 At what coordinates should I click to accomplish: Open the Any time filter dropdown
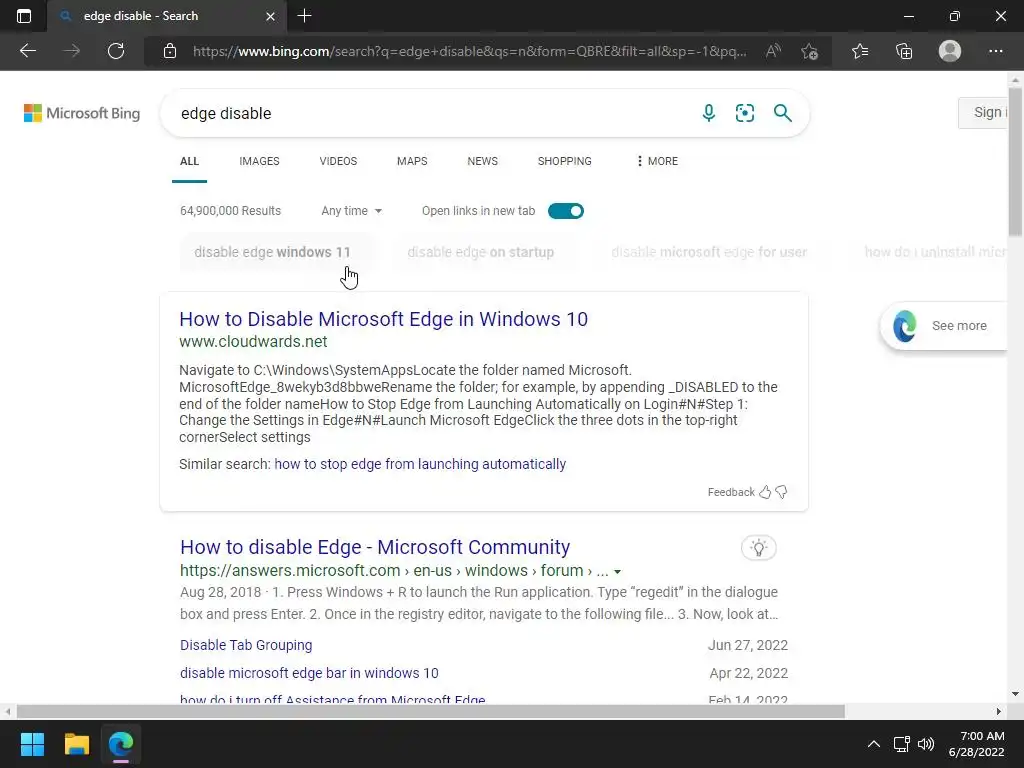(351, 211)
